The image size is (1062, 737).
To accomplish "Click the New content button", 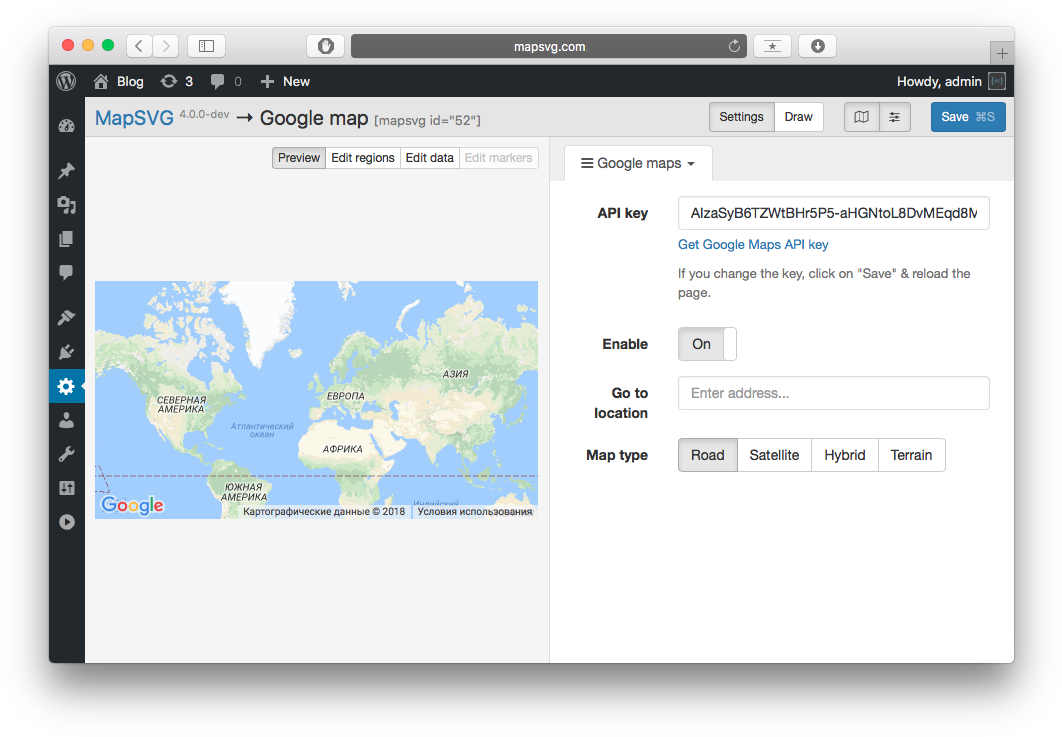I will [x=285, y=81].
